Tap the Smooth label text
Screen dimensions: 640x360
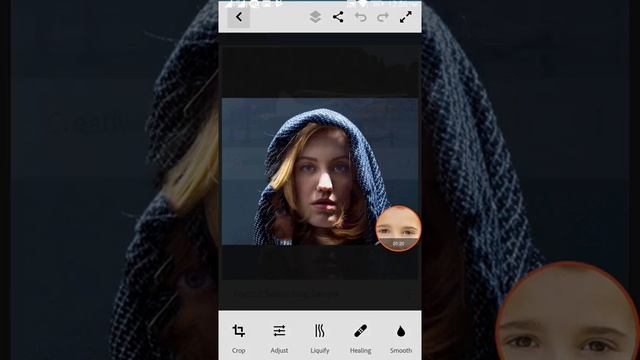401,351
